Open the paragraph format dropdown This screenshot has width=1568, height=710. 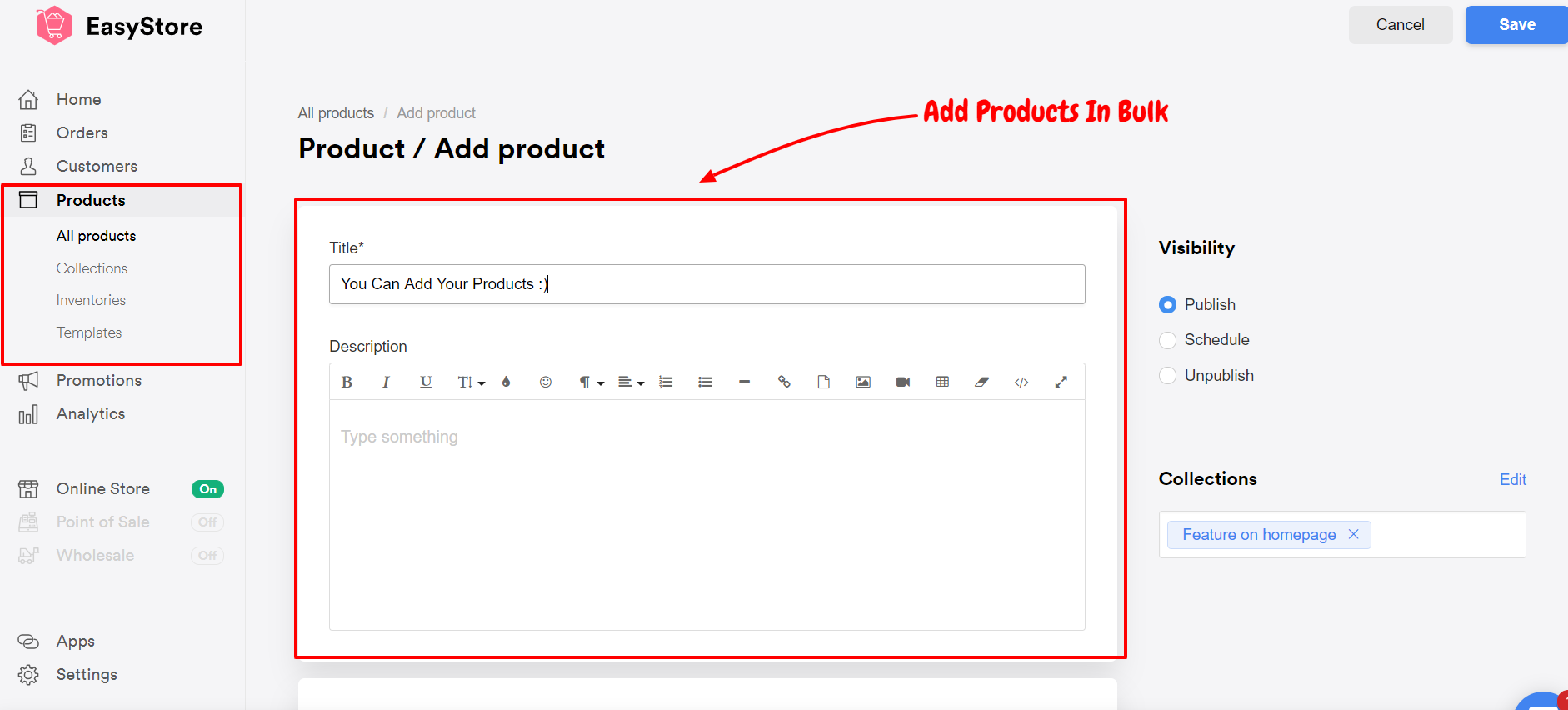[x=592, y=382]
